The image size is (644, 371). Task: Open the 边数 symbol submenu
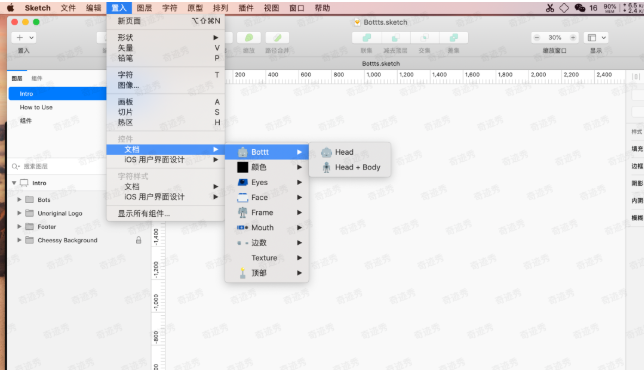(x=267, y=243)
